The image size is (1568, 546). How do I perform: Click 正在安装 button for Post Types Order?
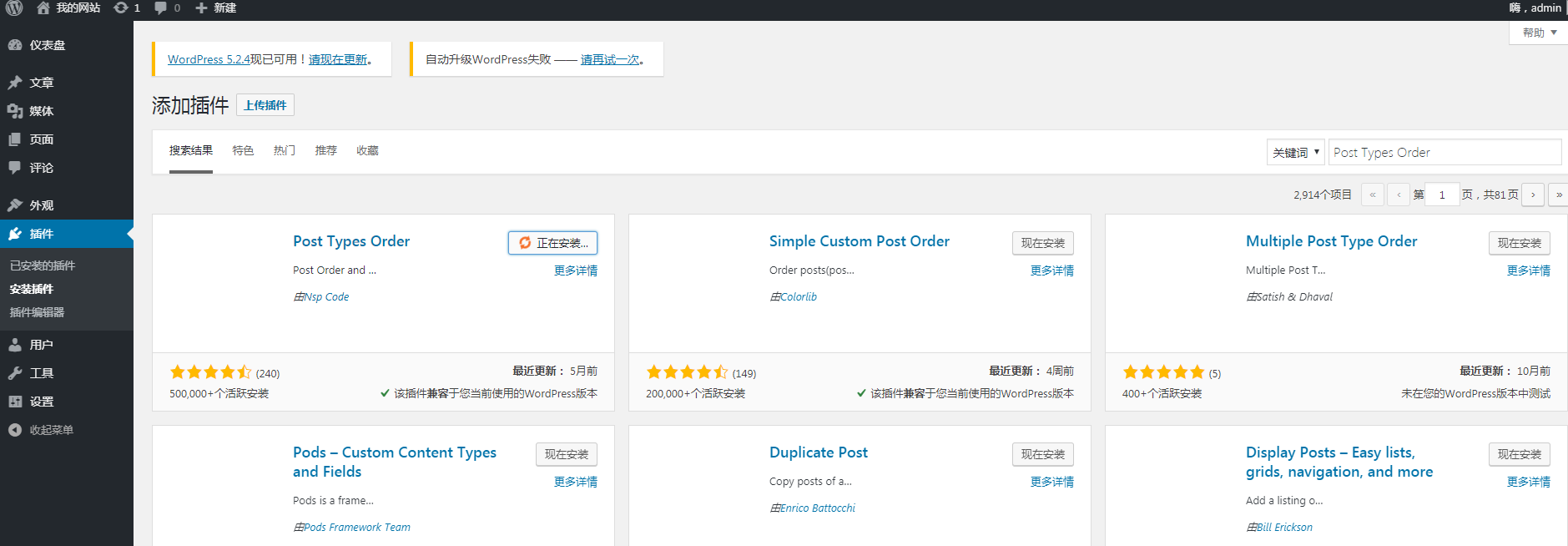coord(552,243)
